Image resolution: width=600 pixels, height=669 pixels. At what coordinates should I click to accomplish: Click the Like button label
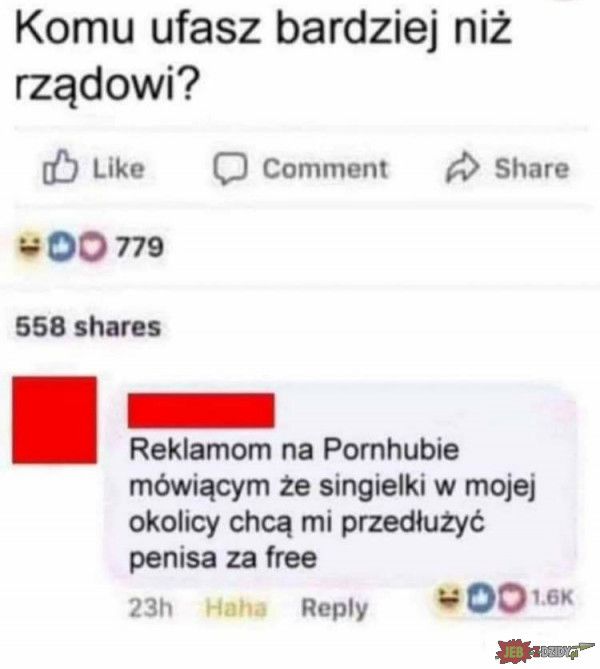(x=119, y=169)
